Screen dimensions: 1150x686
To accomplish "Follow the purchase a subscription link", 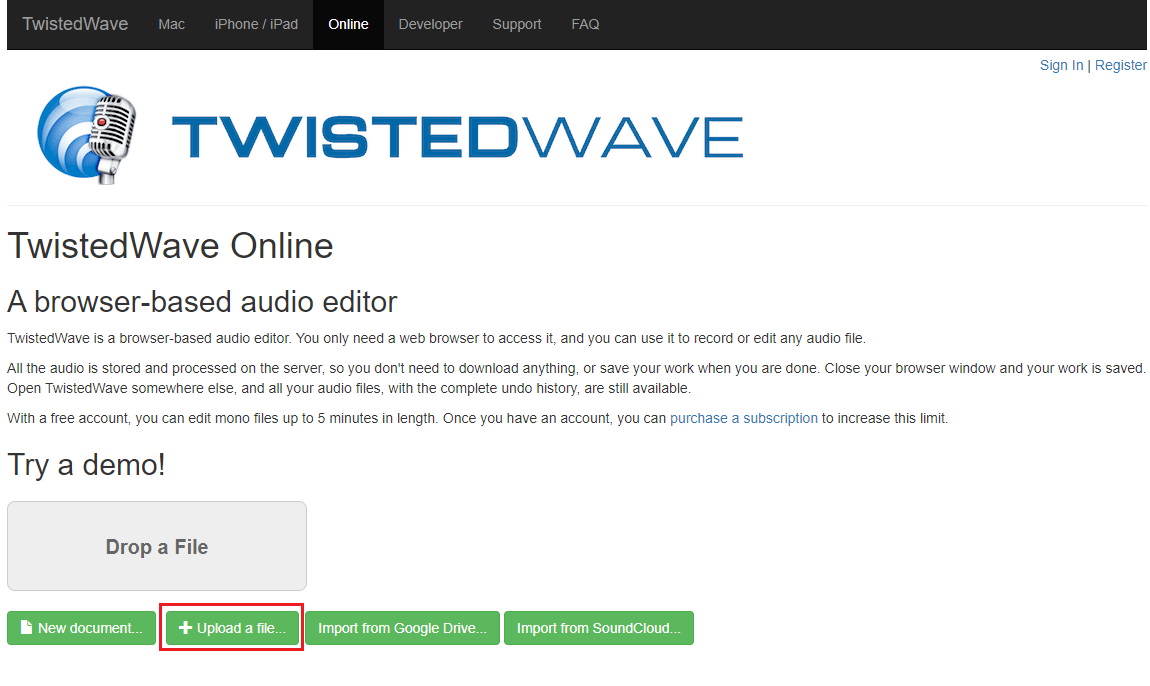I will (x=744, y=418).
